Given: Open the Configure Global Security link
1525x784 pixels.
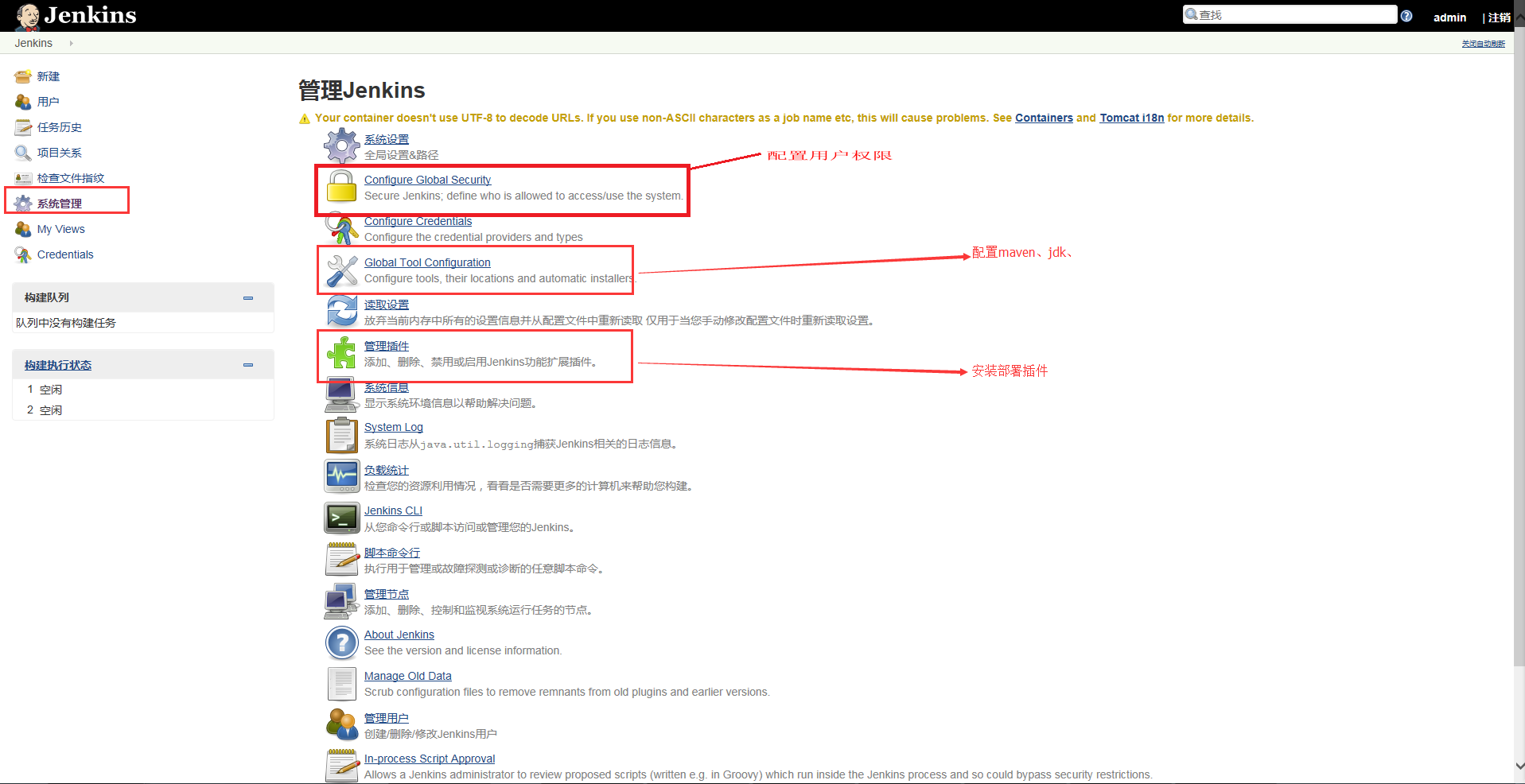Looking at the screenshot, I should point(427,180).
